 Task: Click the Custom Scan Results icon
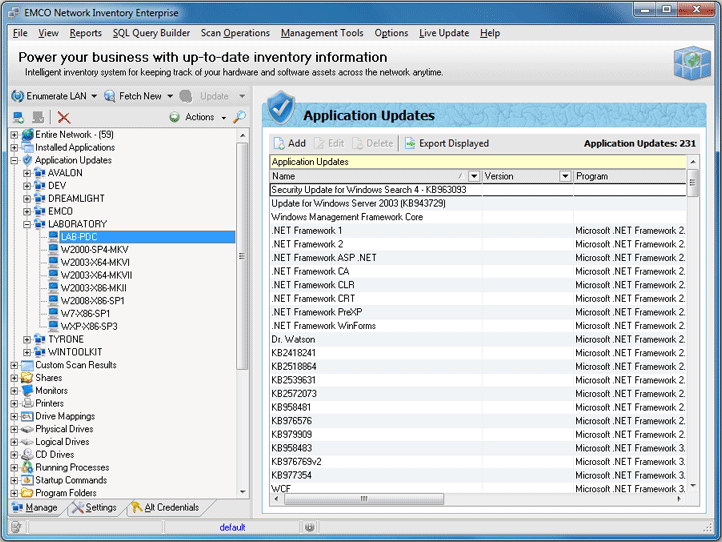click(28, 365)
